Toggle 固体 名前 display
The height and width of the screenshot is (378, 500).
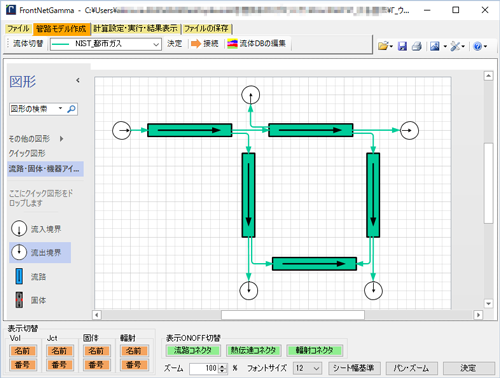coord(97,351)
